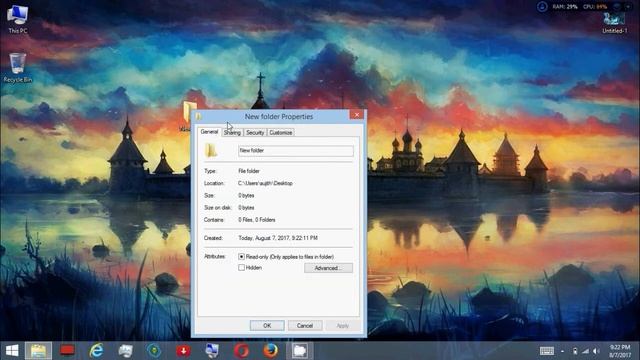Close the New folder Properties dialog
The width and height of the screenshot is (640, 360).
pos(357,115)
